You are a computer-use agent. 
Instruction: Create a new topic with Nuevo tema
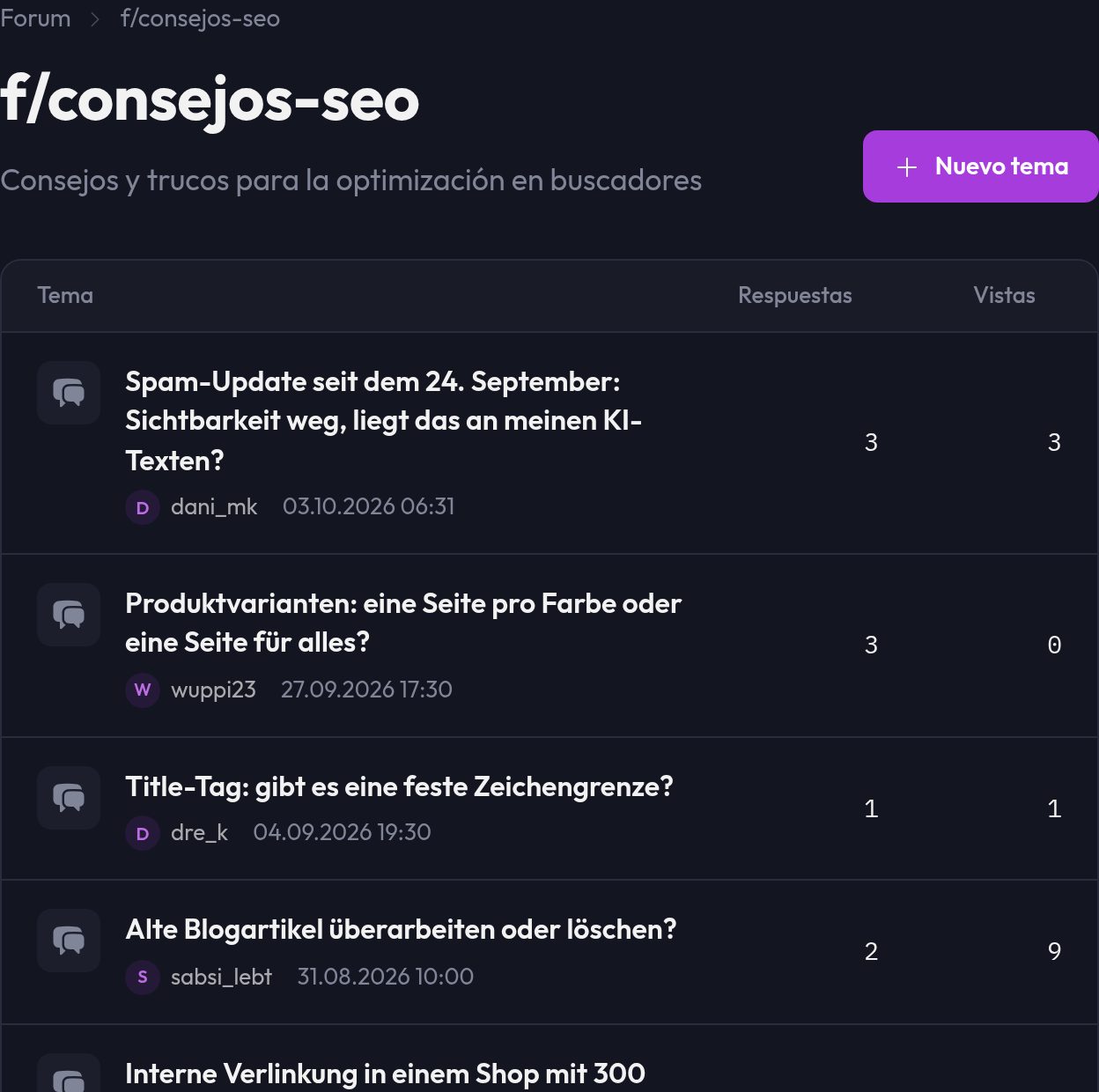click(x=980, y=166)
